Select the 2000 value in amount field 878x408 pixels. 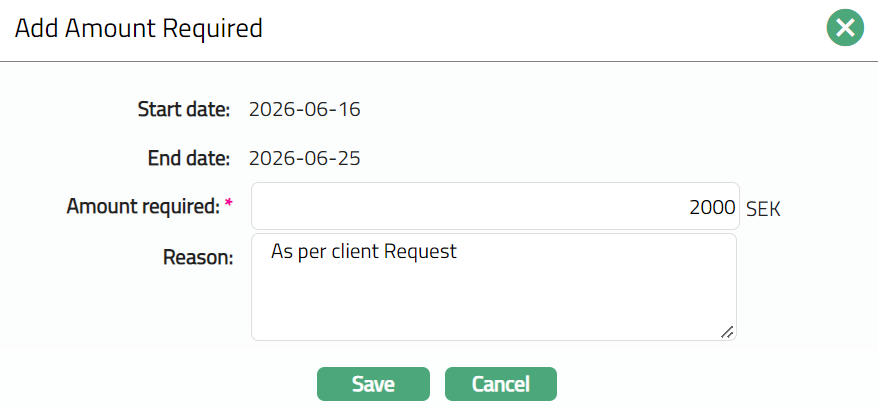point(710,207)
